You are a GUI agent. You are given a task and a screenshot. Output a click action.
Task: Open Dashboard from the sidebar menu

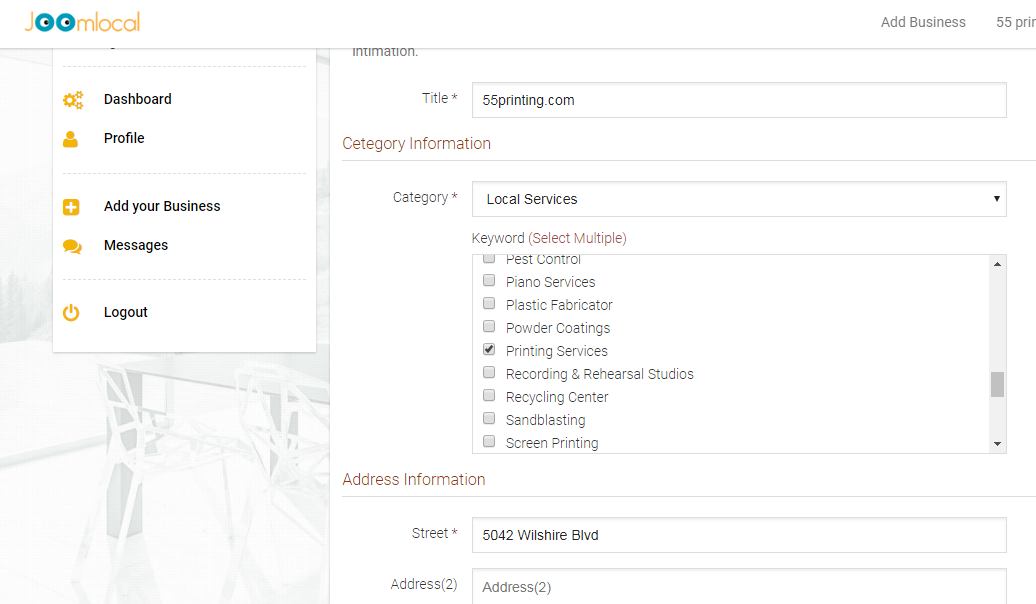pos(137,99)
